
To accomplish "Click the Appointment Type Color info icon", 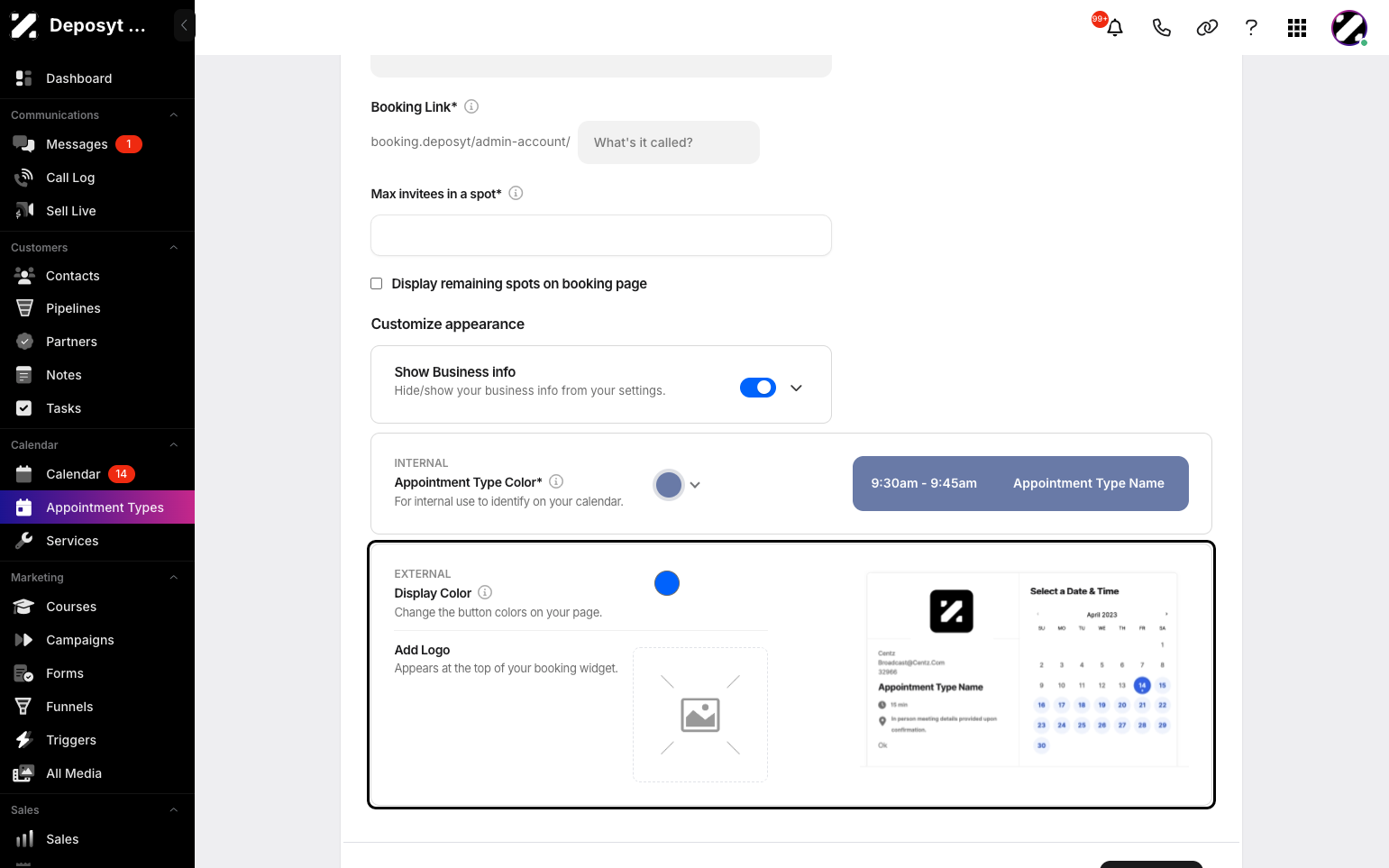I will coord(556,481).
